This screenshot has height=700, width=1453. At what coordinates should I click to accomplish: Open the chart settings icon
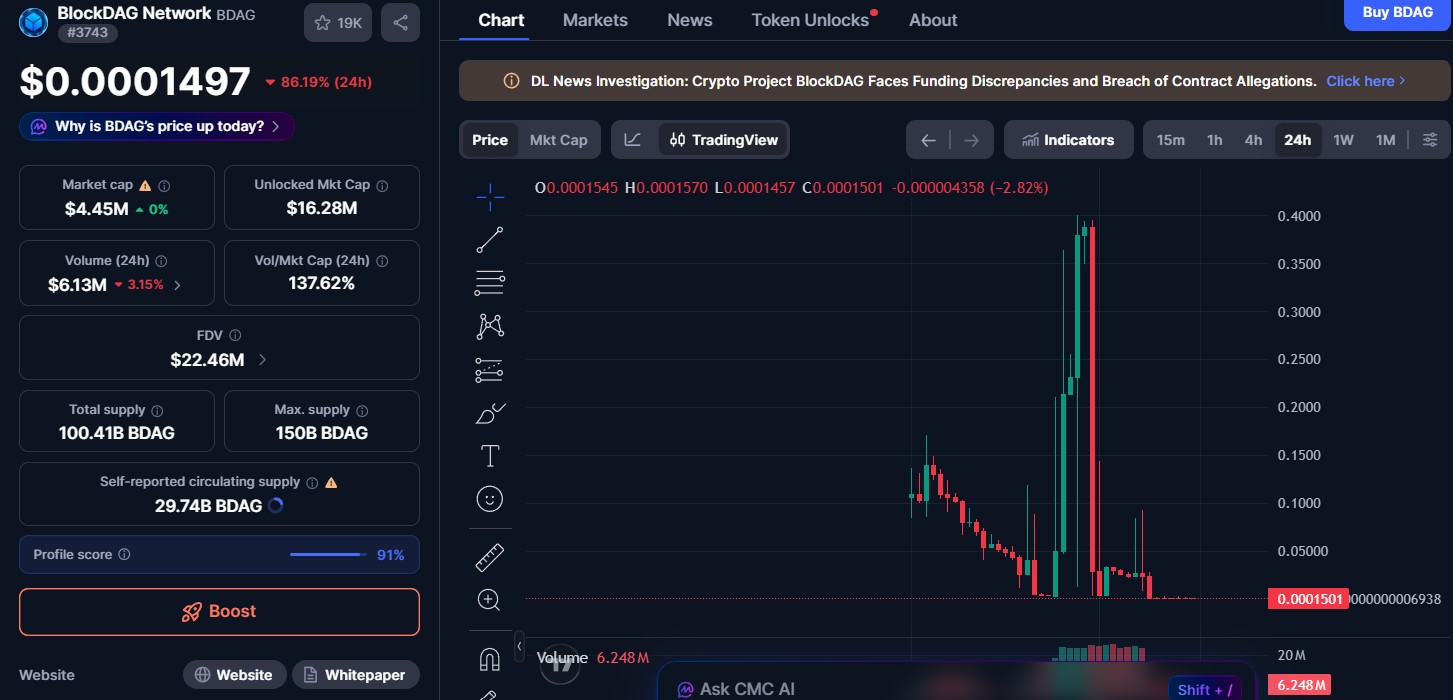point(1430,139)
